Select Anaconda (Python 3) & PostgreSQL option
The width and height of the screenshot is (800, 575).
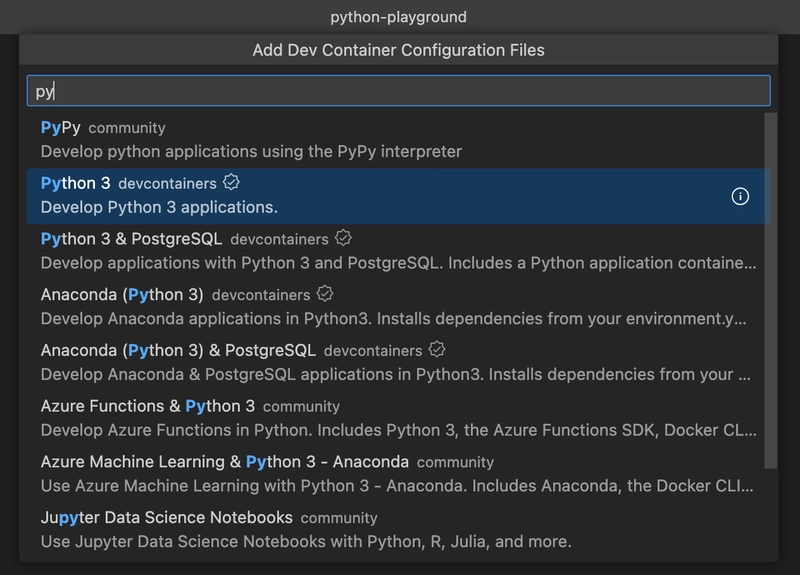pyautogui.click(x=178, y=351)
